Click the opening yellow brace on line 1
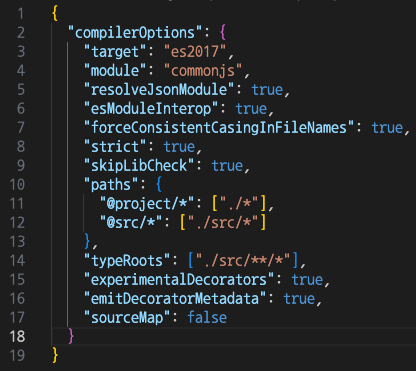Viewport: 416px width, 371px height. [55, 14]
